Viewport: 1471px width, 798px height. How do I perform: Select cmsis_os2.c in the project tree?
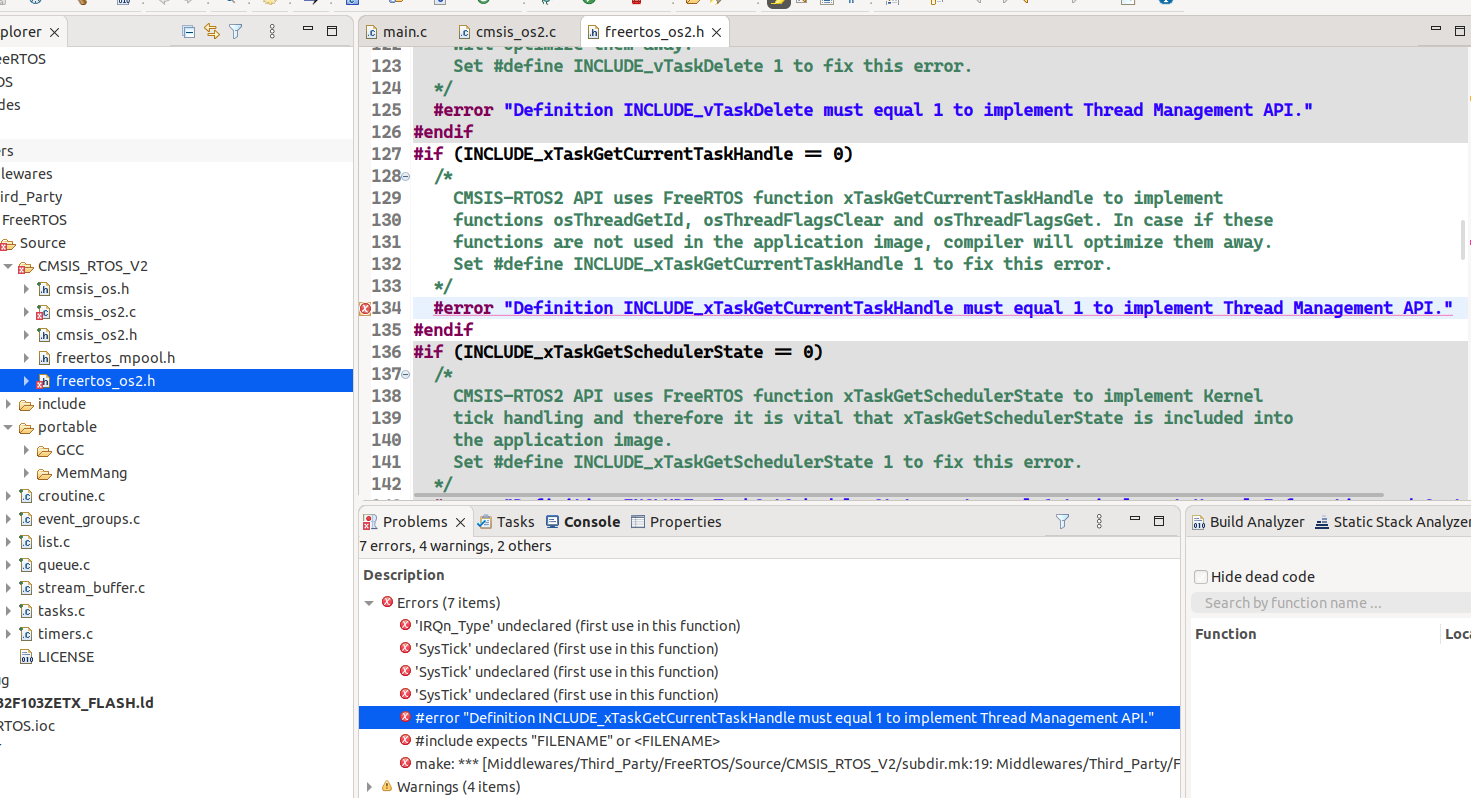tap(96, 312)
